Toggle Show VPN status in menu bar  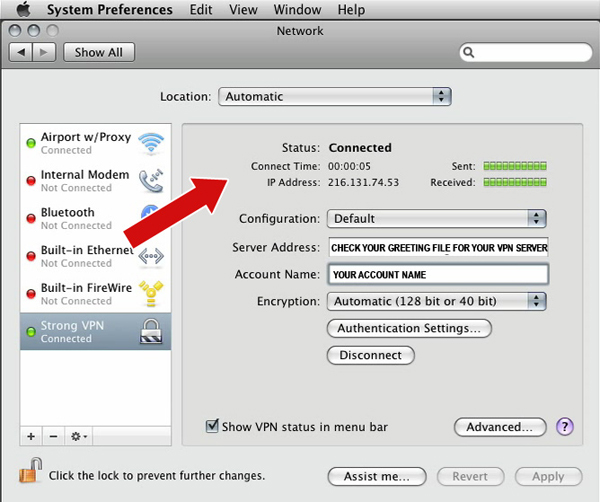click(x=212, y=427)
